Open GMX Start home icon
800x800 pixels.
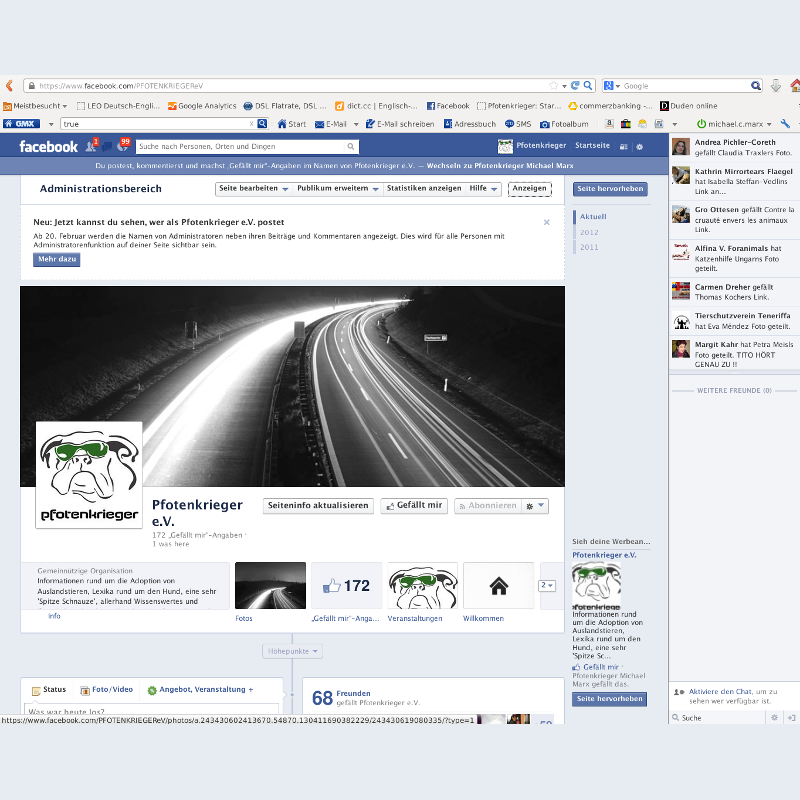[x=292, y=124]
